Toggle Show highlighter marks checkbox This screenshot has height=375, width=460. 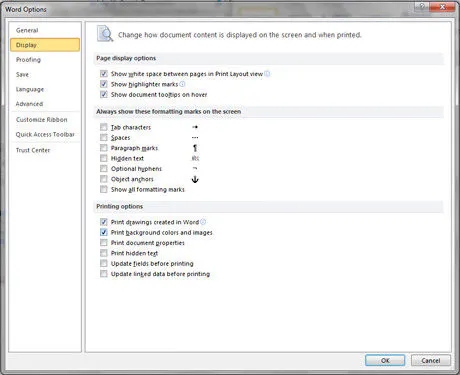(x=104, y=84)
